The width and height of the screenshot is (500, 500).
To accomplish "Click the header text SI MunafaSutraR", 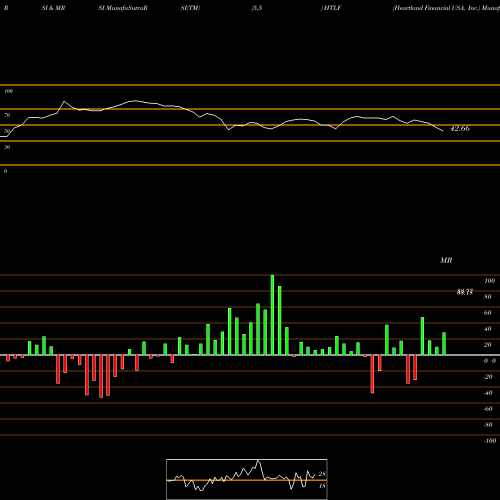I will tap(123, 8).
